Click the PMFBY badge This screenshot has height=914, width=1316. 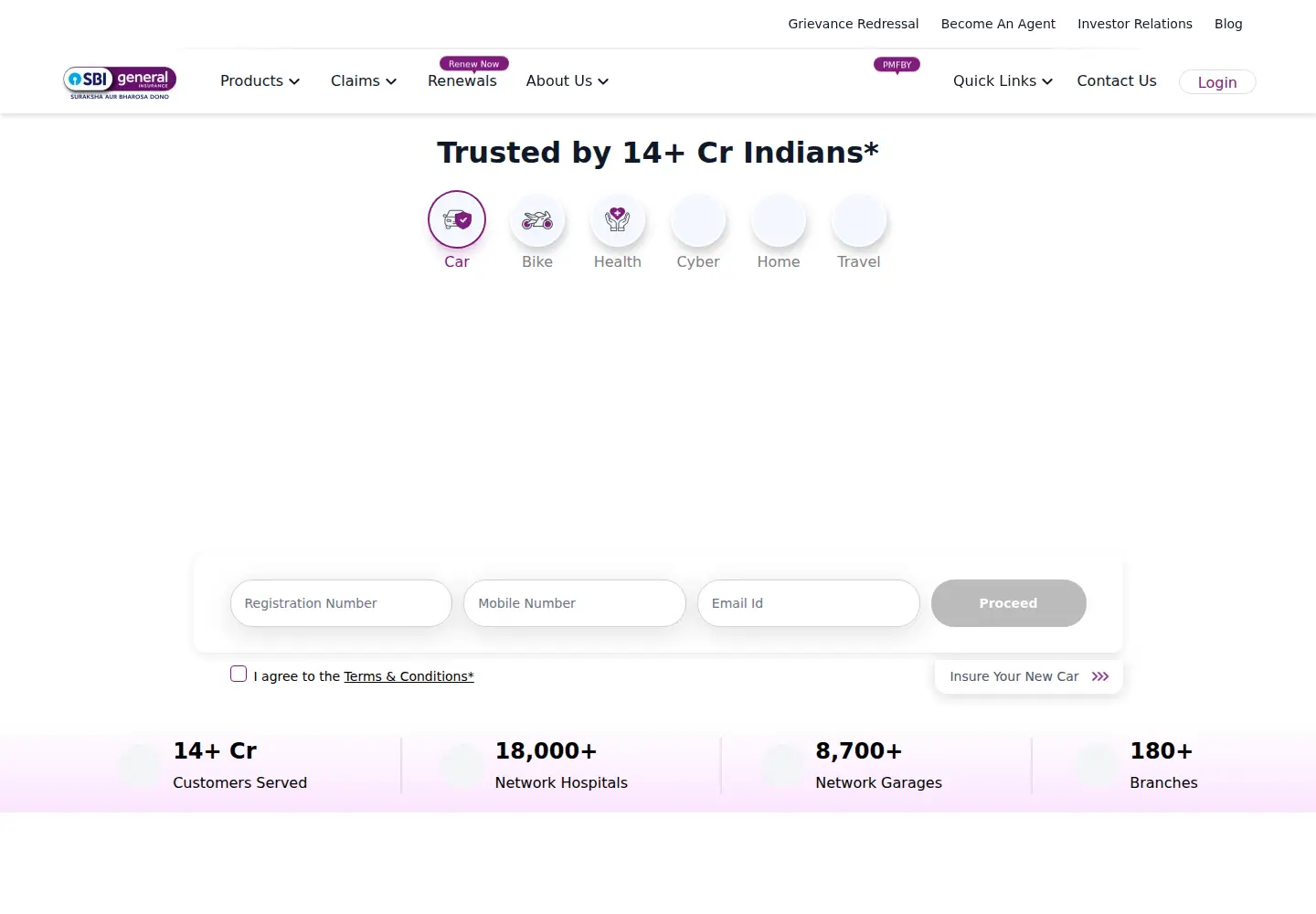click(897, 65)
